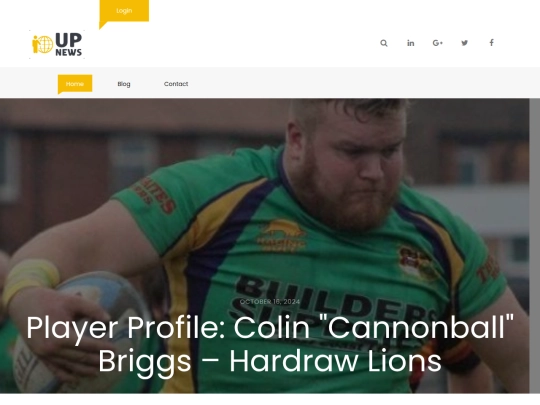
Task: Open the Contact menu item
Action: (x=176, y=84)
